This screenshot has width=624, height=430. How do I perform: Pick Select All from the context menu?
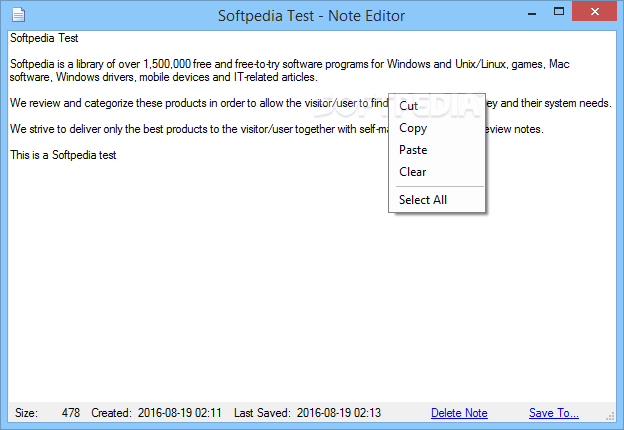(437, 200)
